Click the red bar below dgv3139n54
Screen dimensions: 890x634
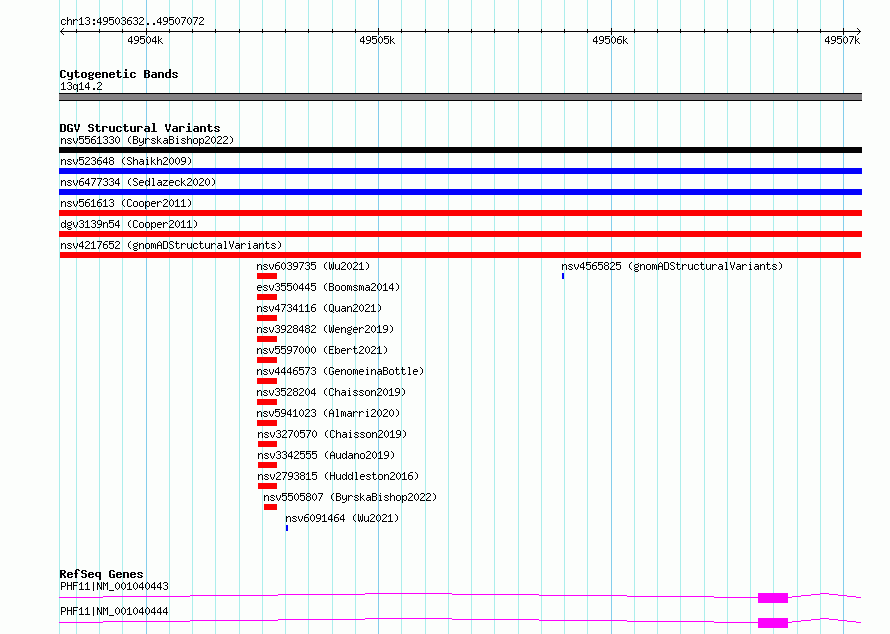[x=460, y=234]
